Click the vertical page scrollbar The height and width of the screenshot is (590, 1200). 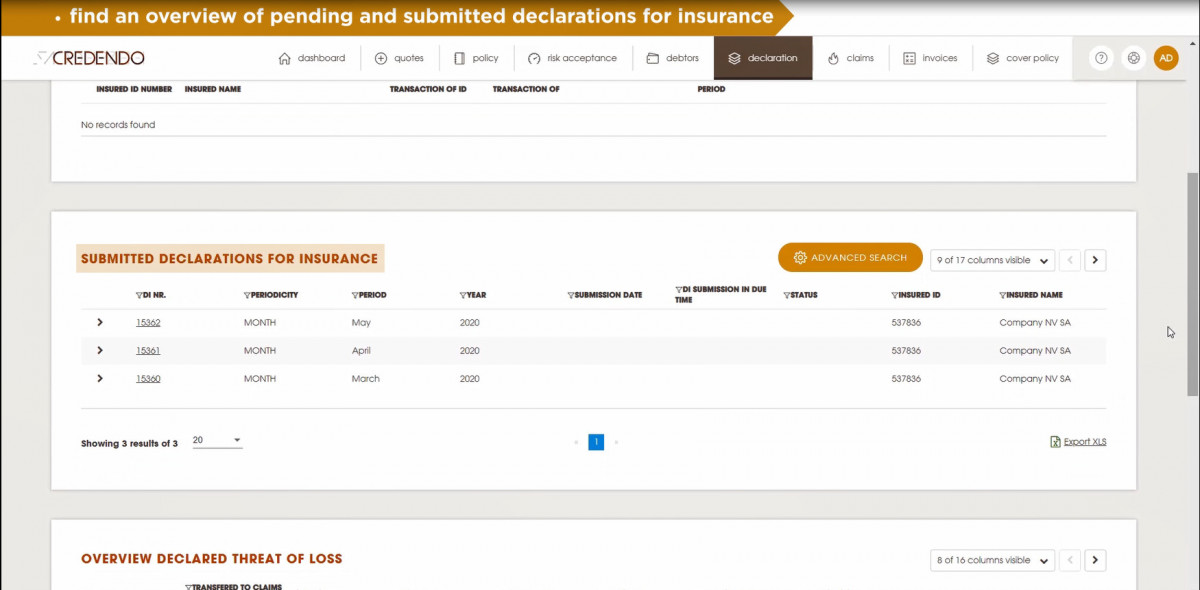tap(1192, 283)
